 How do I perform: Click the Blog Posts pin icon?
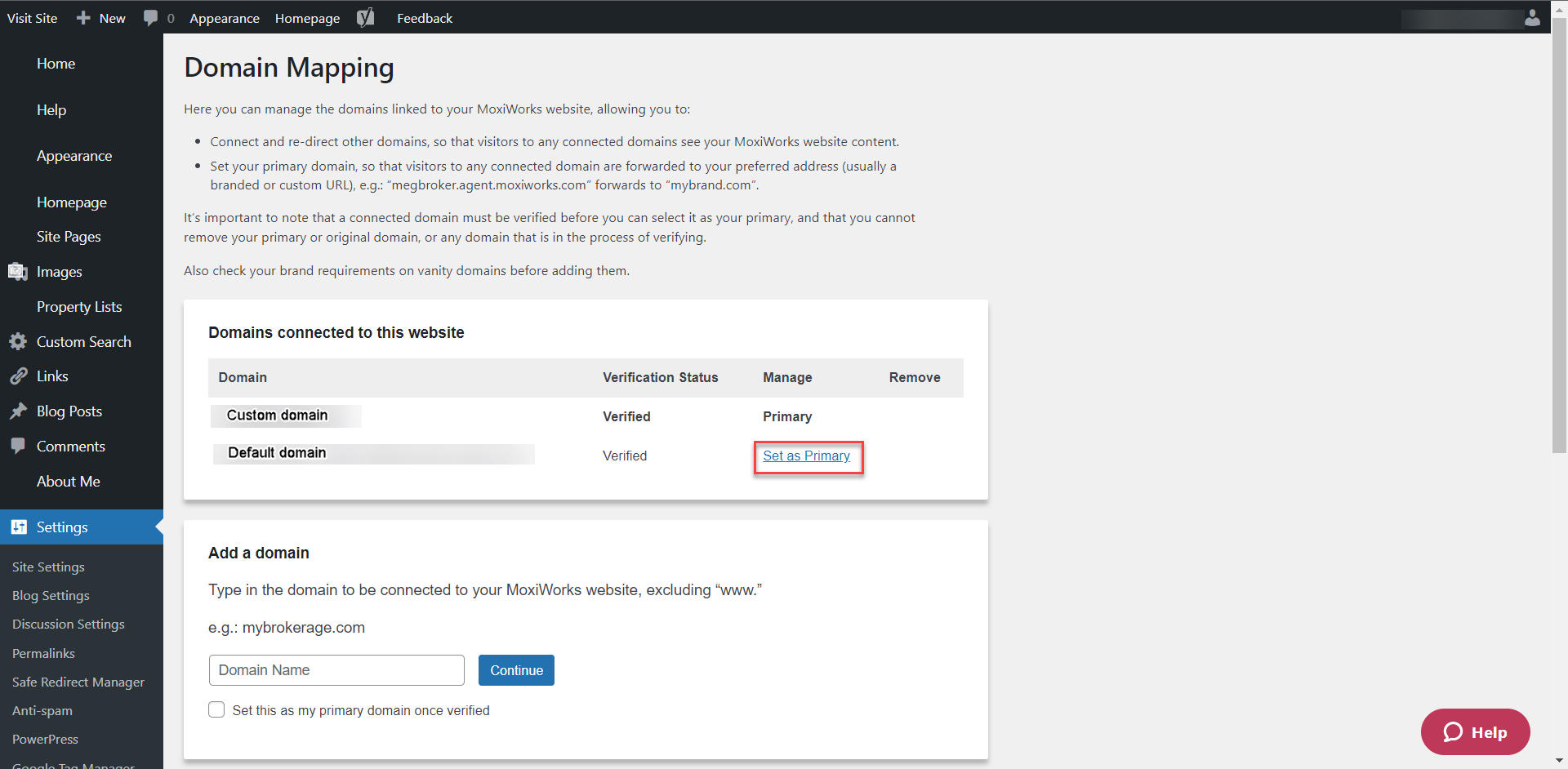click(x=18, y=411)
